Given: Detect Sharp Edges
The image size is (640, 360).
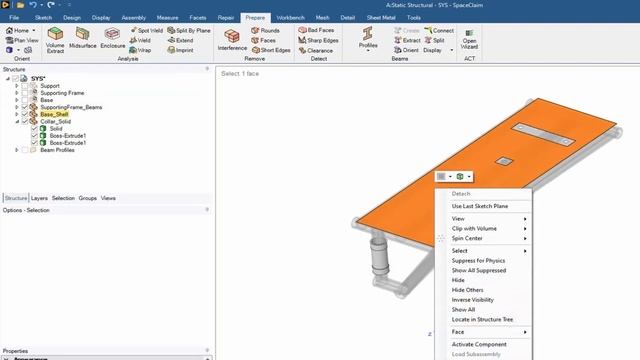Looking at the screenshot, I should (318, 40).
